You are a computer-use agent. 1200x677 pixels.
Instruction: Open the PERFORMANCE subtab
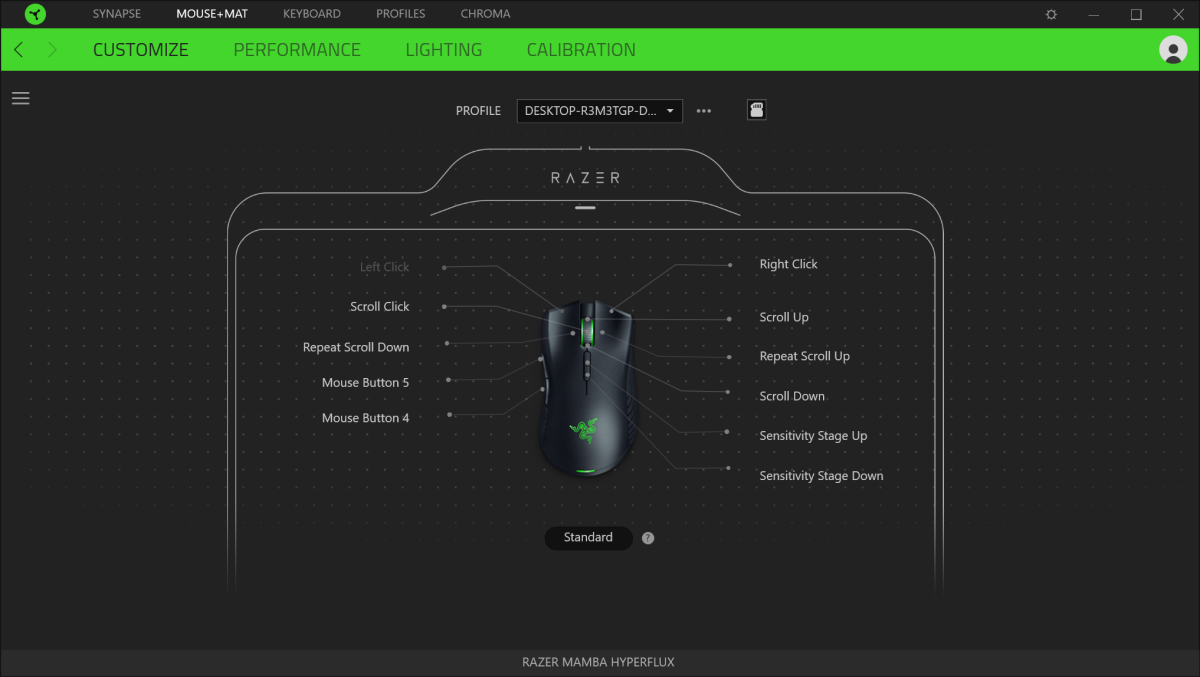point(297,50)
